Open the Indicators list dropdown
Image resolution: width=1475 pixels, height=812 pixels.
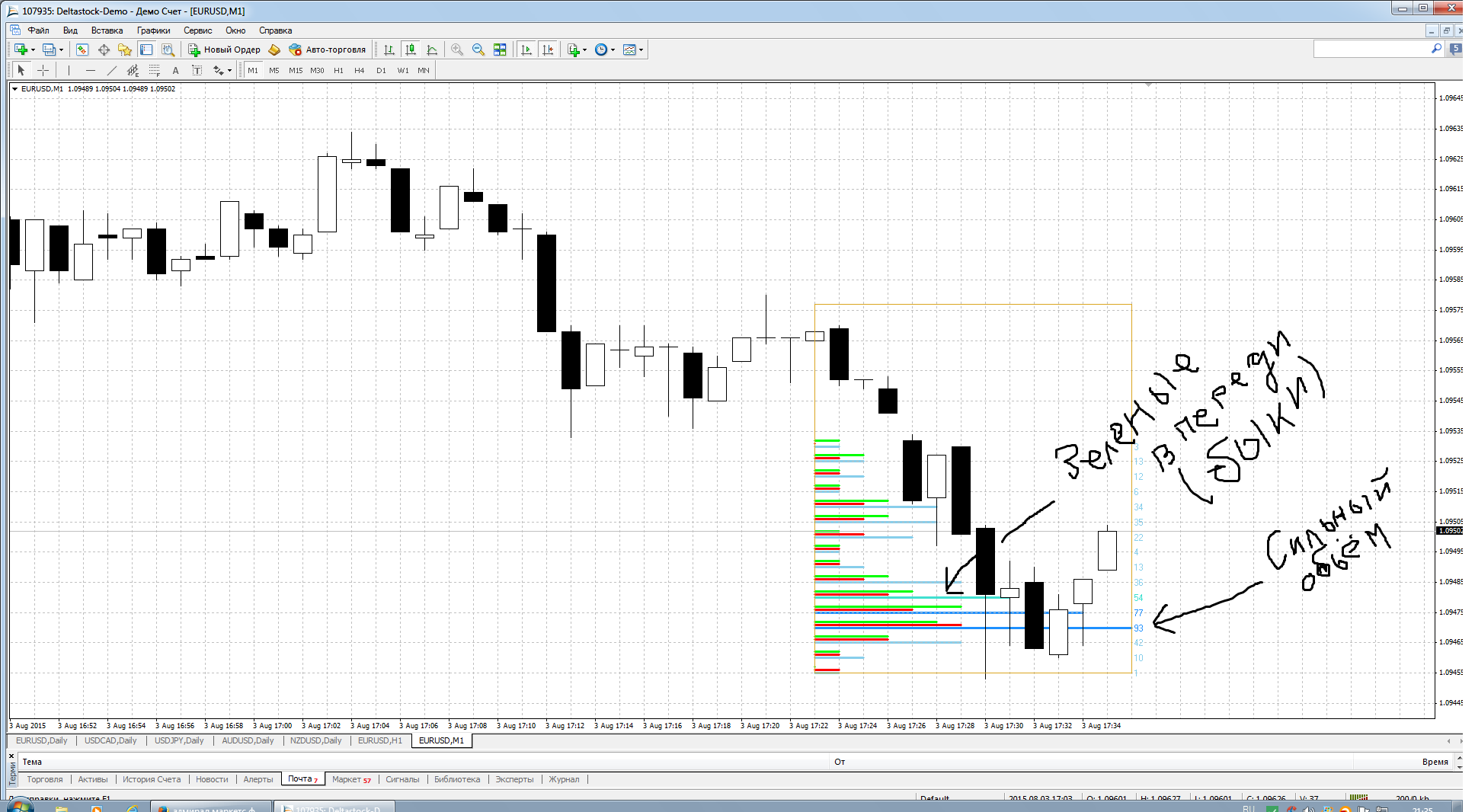tap(578, 50)
